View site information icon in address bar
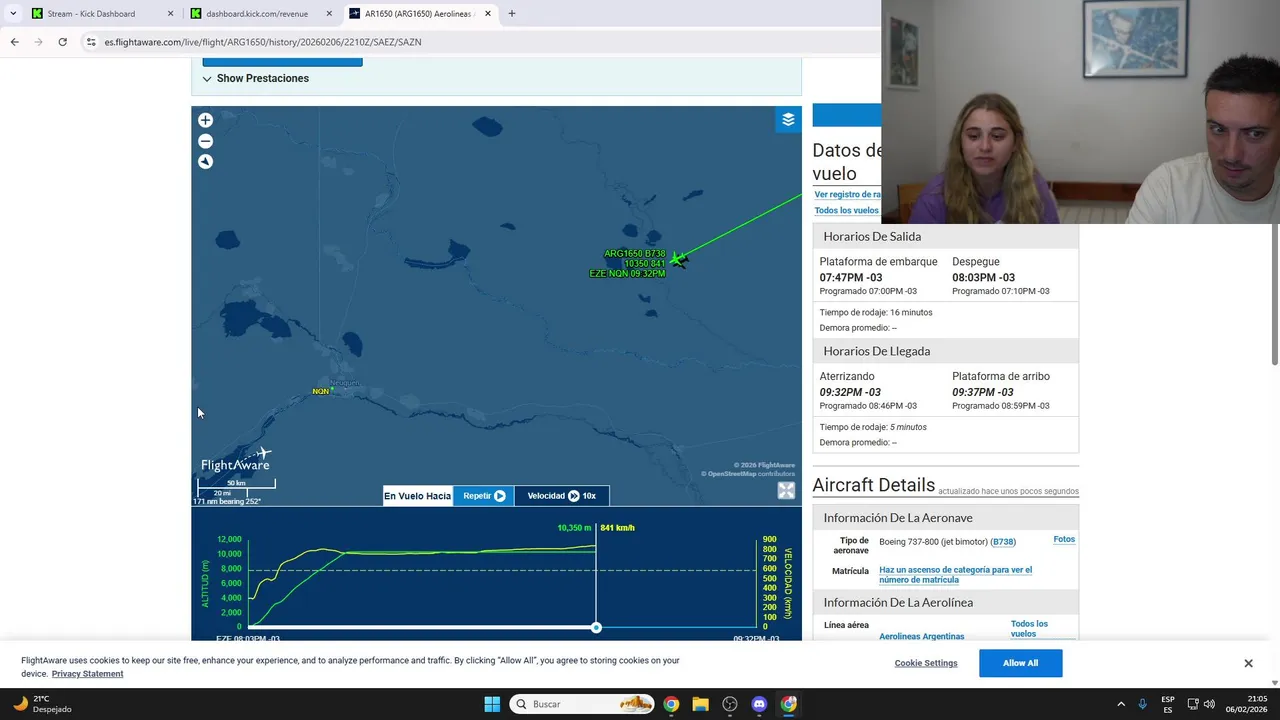Screen dimensions: 1280x720 (91, 42)
